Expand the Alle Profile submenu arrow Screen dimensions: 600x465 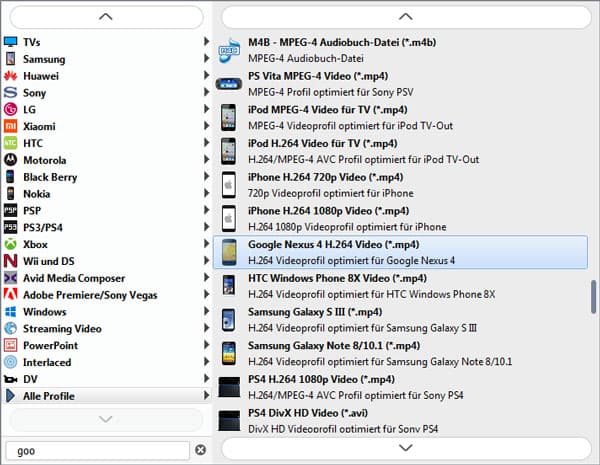[206, 395]
